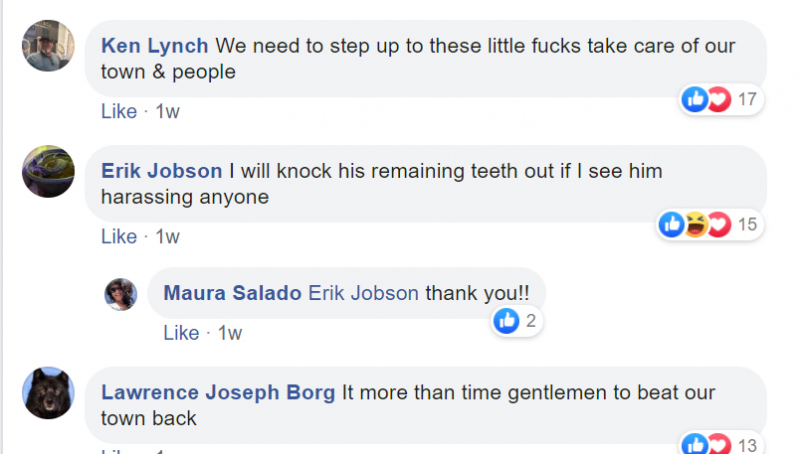Like Ken Lynch's comment
800x454 pixels.
point(118,111)
